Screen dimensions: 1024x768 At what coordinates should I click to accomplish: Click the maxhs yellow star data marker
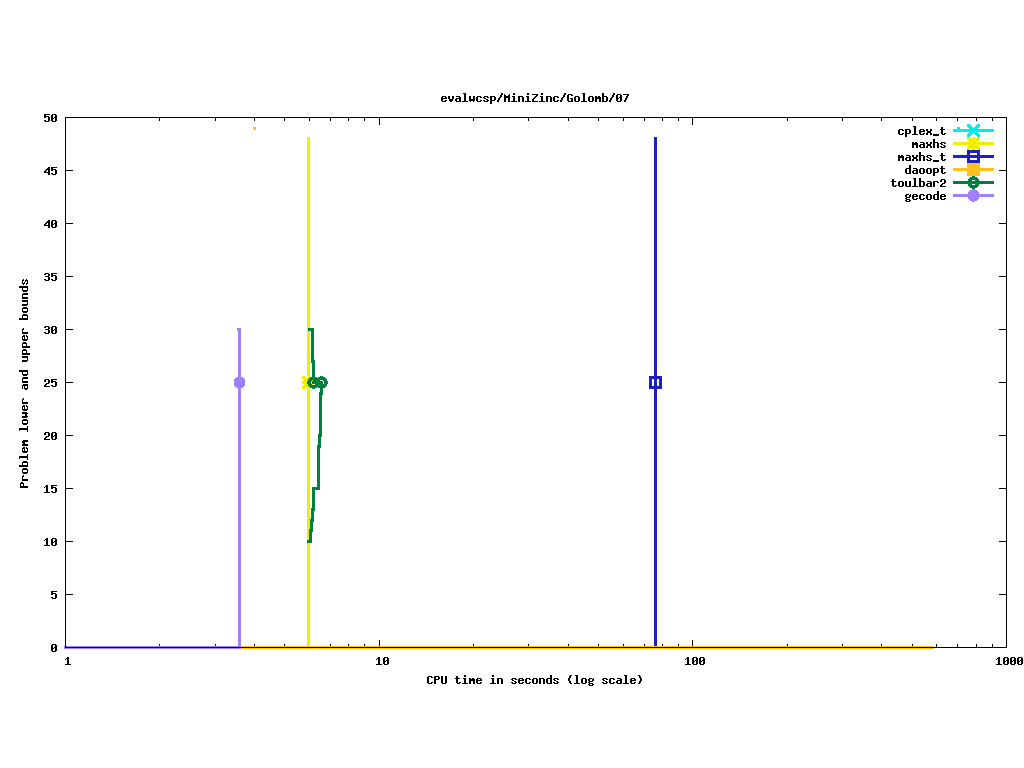click(306, 382)
